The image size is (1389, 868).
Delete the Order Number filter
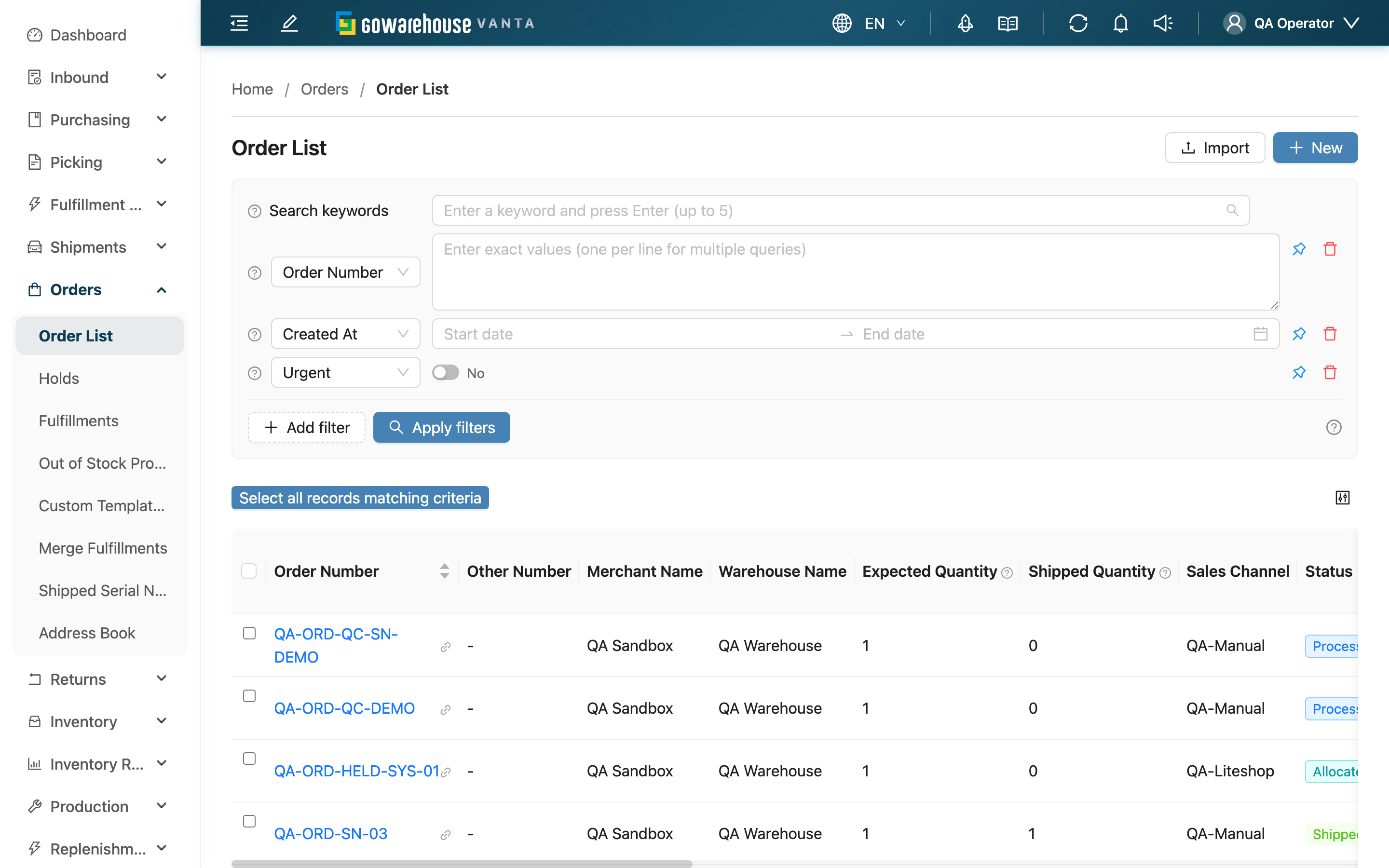(1330, 249)
